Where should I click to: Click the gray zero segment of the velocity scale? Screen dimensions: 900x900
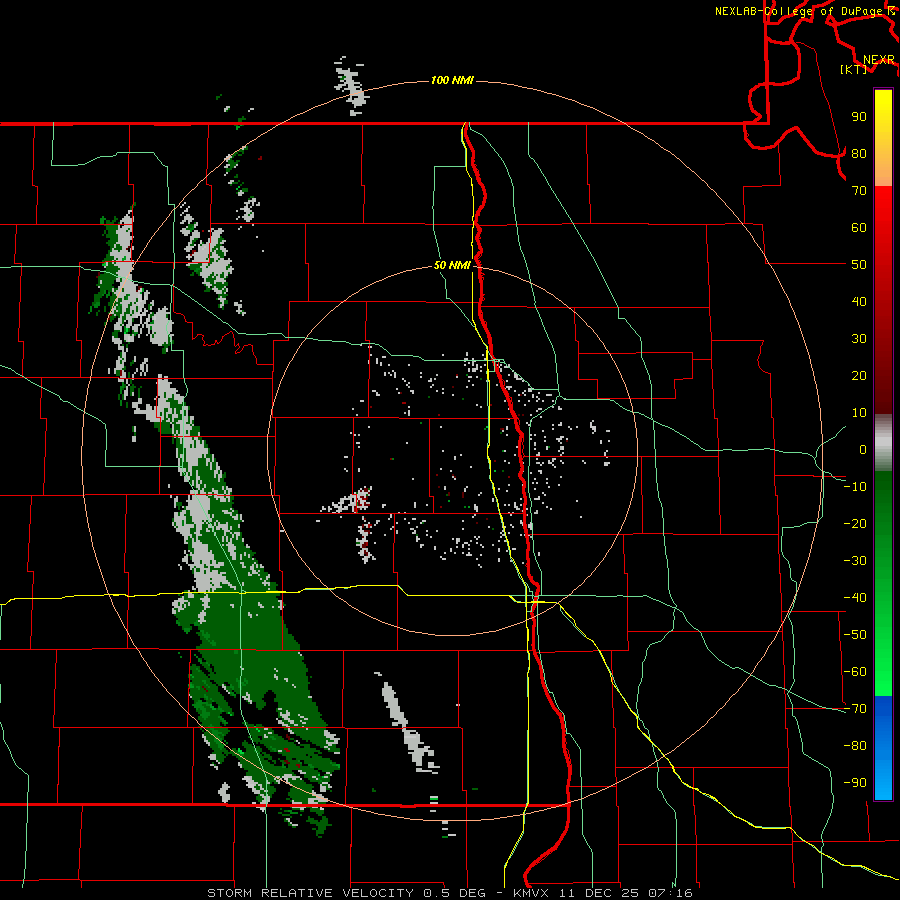pyautogui.click(x=883, y=443)
